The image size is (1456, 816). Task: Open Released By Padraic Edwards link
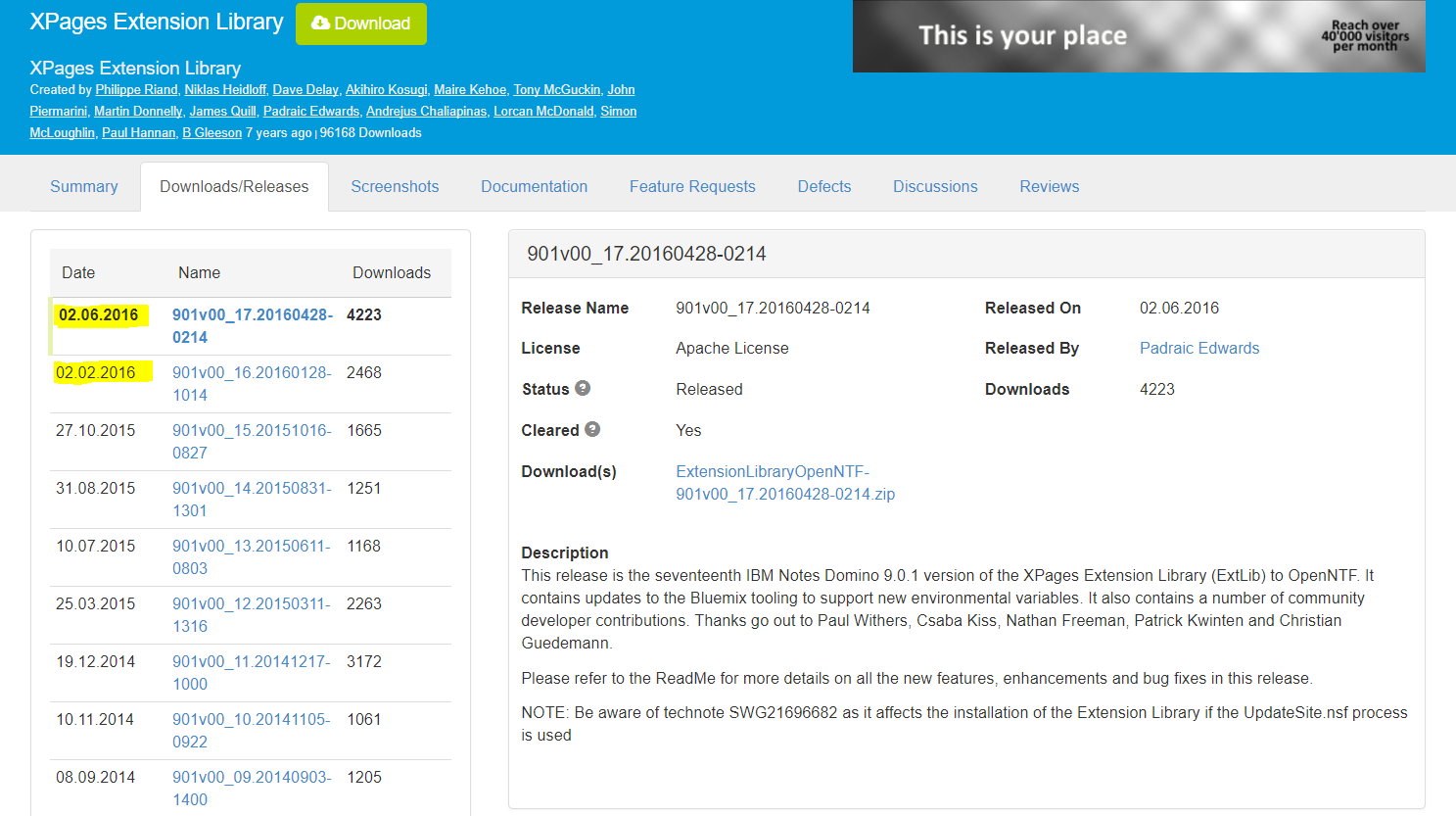click(x=1199, y=348)
